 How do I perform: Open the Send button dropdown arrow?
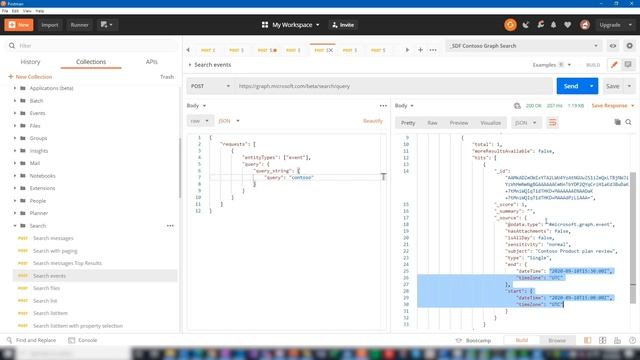point(591,86)
